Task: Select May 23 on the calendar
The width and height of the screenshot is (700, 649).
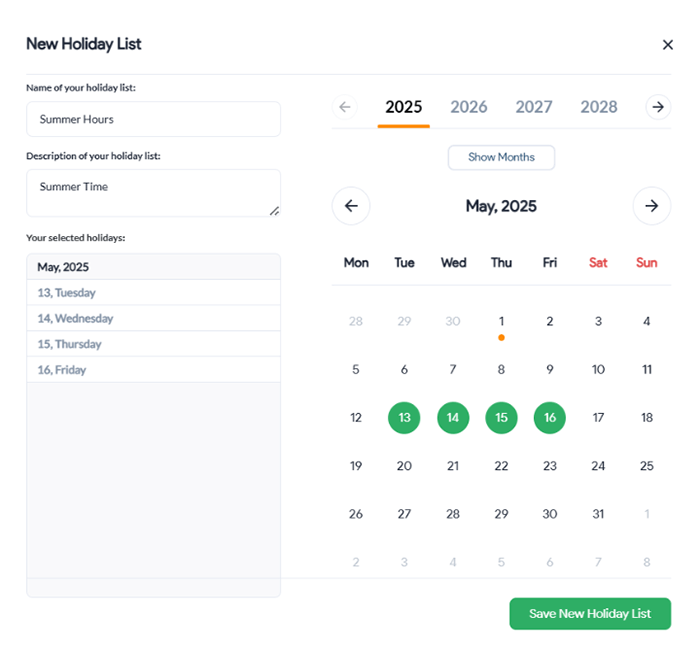Action: tap(550, 466)
